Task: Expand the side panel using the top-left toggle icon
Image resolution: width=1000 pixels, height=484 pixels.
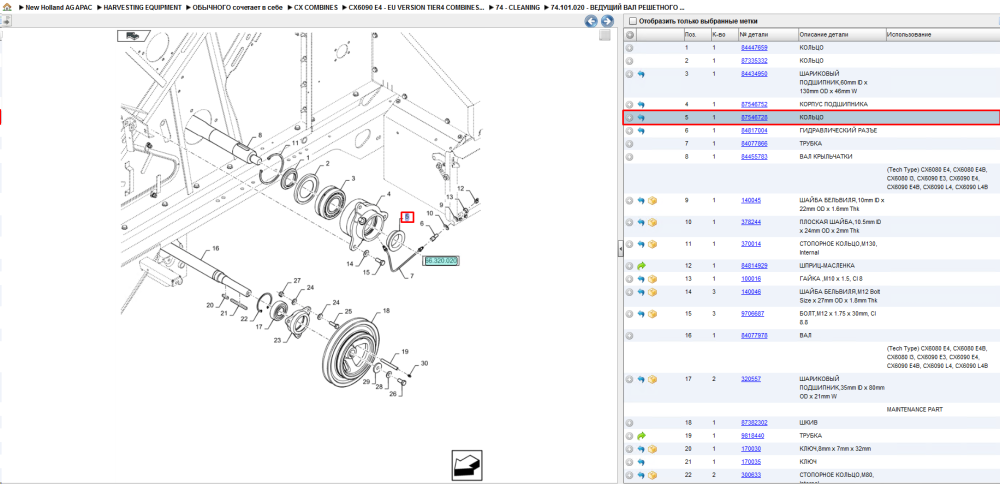Action: [5, 21]
